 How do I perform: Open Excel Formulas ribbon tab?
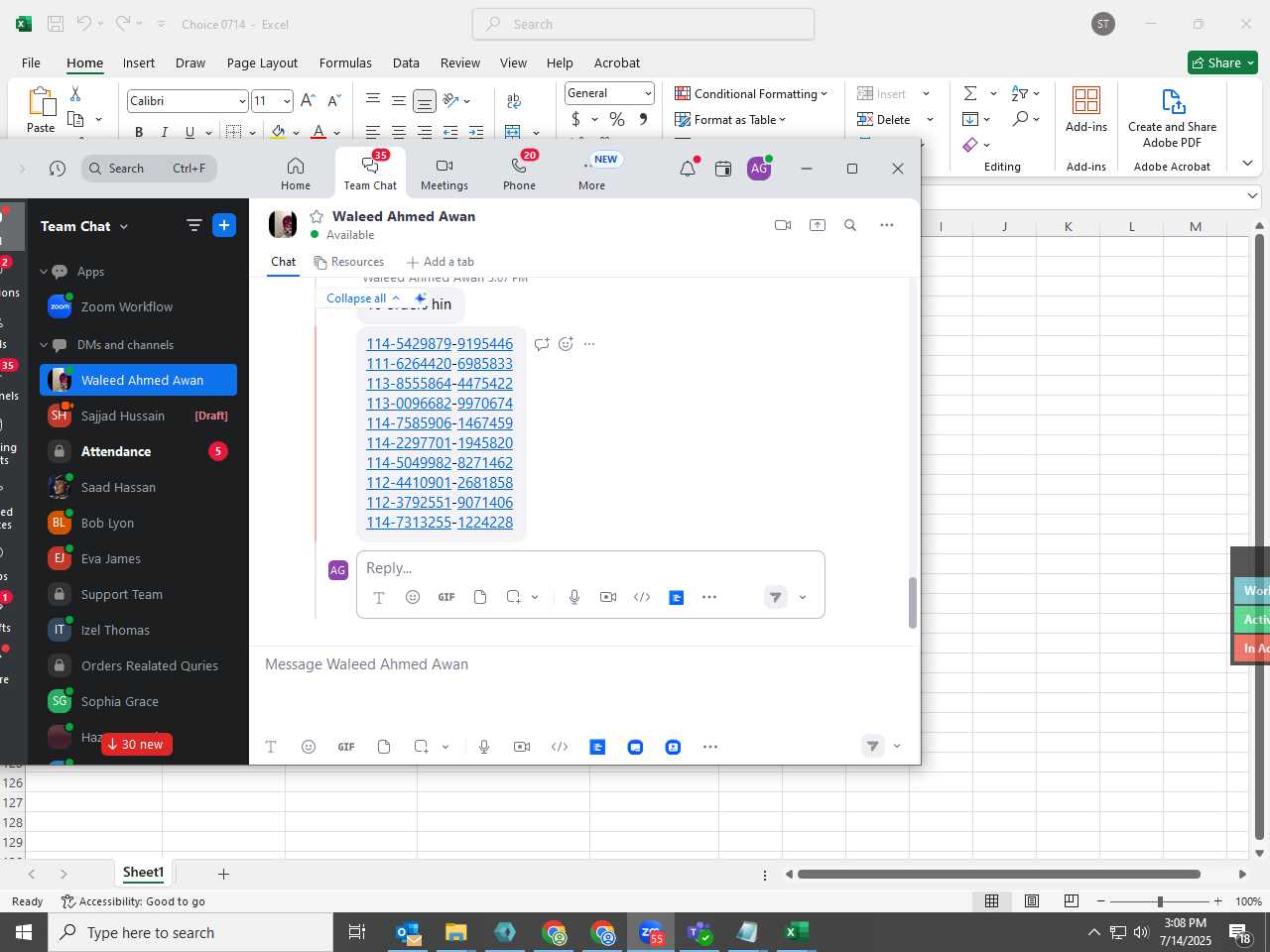(345, 62)
